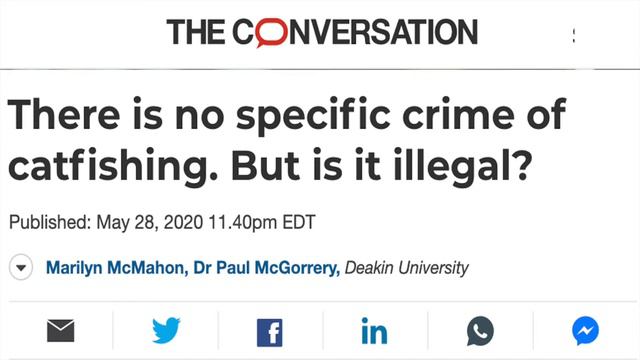
Task: Click the headline about catfishing crime
Action: point(287,141)
